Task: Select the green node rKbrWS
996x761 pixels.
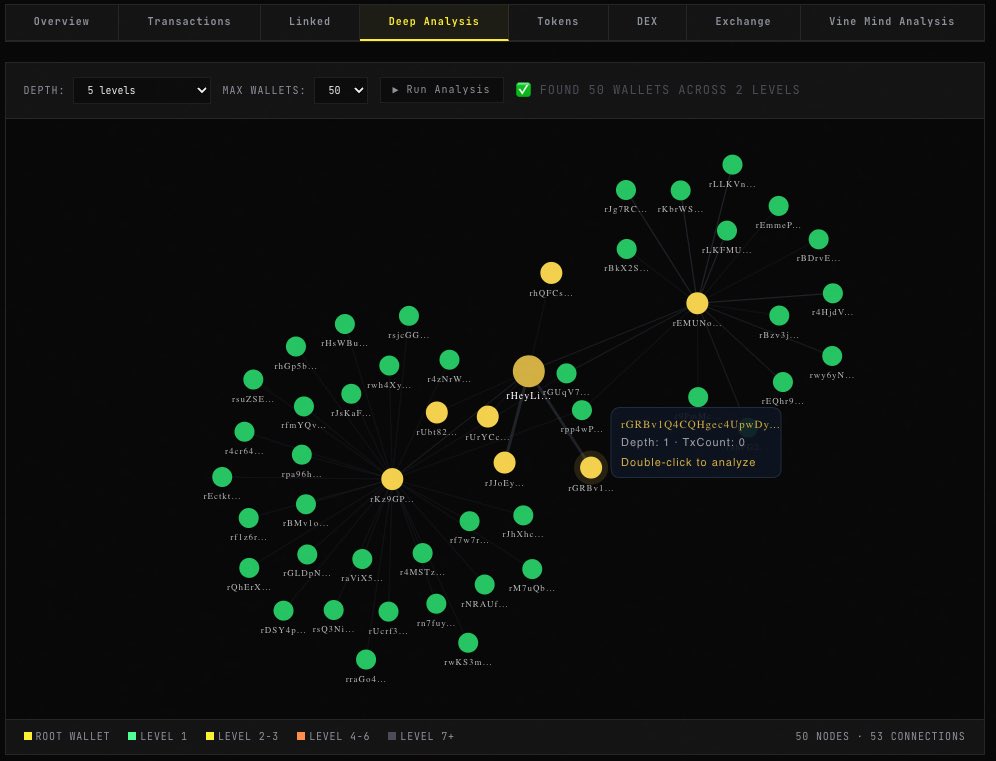Action: pyautogui.click(x=680, y=190)
